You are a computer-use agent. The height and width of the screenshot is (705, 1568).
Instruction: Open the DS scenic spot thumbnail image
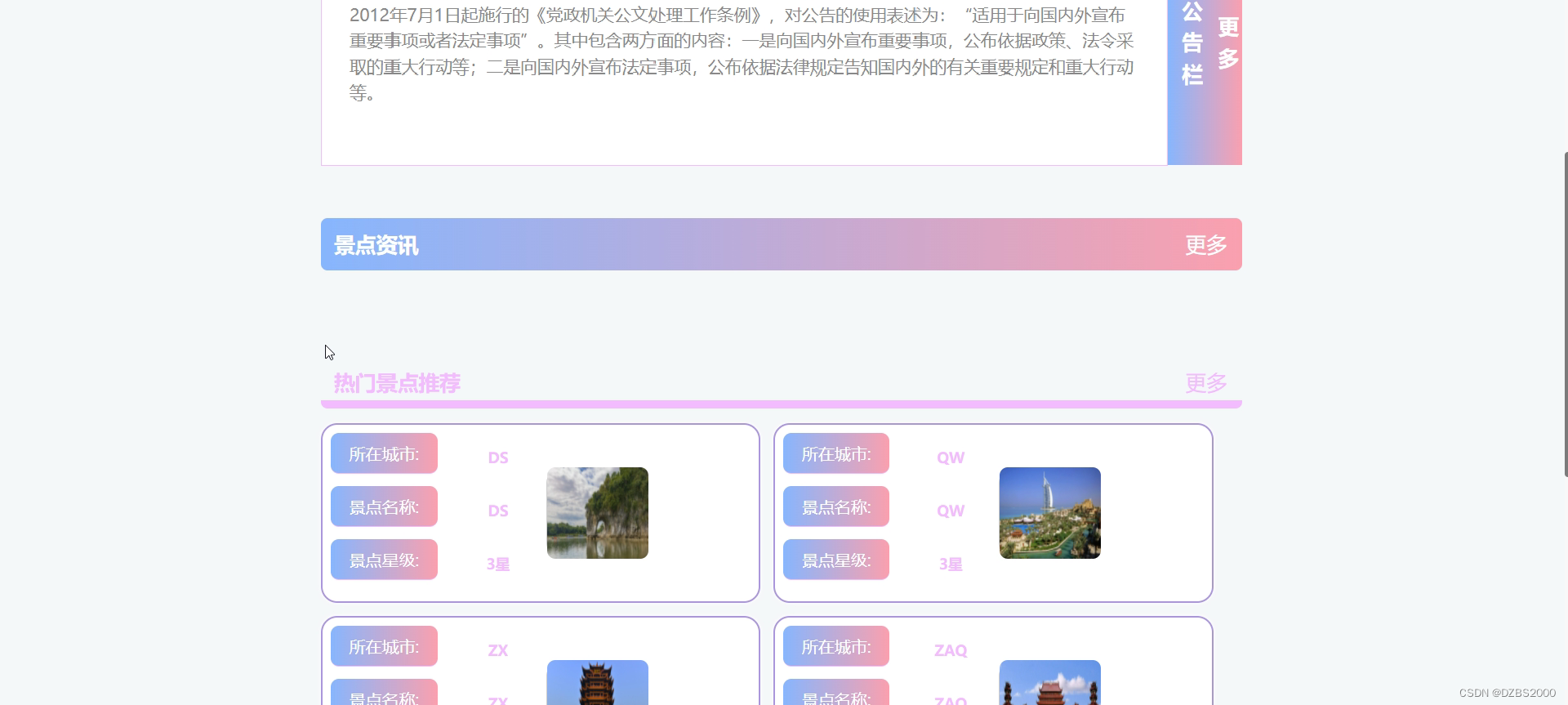[597, 513]
